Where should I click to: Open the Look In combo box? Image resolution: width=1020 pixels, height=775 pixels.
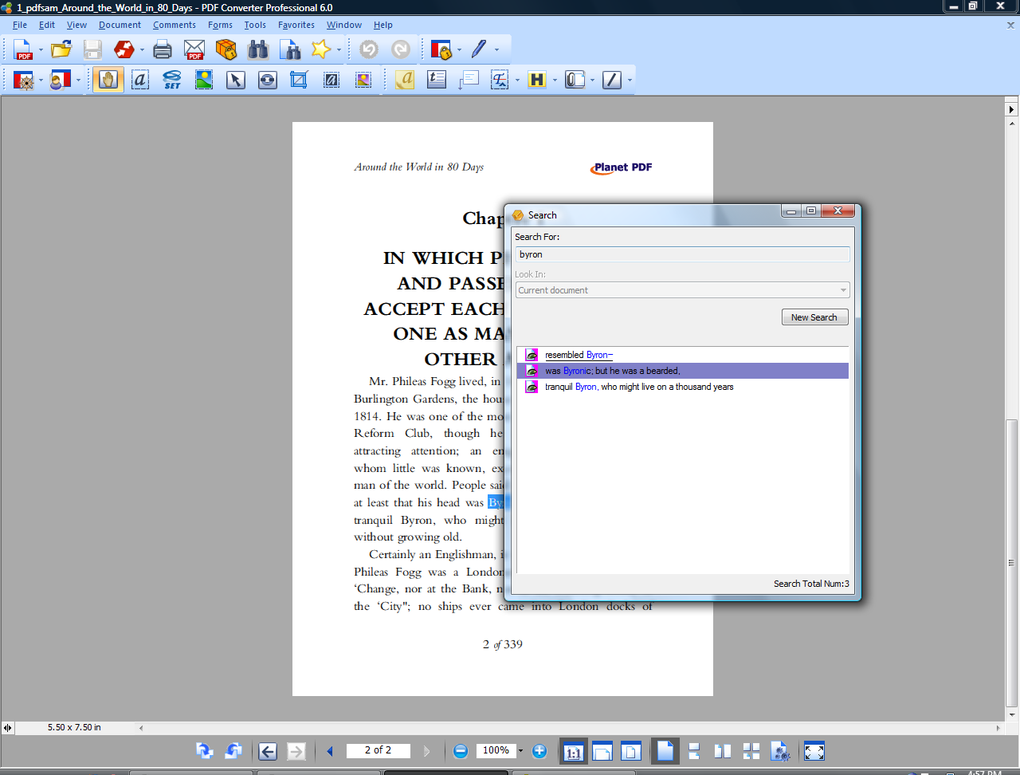click(x=682, y=290)
